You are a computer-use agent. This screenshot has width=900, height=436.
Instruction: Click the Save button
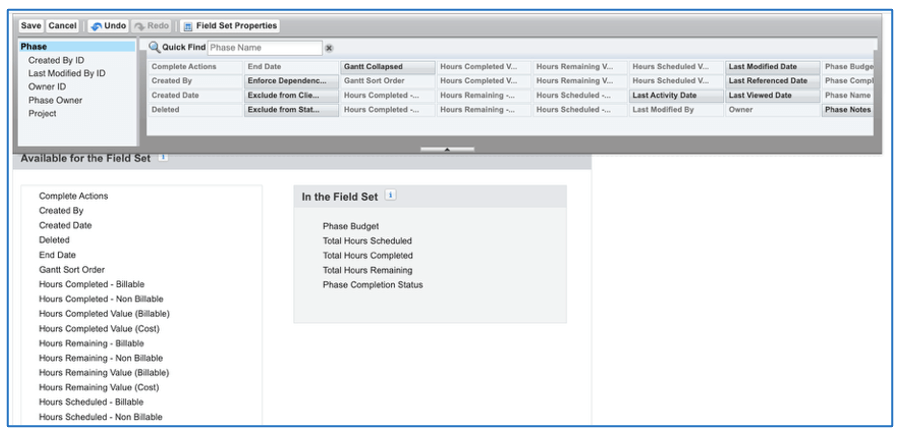tap(31, 26)
